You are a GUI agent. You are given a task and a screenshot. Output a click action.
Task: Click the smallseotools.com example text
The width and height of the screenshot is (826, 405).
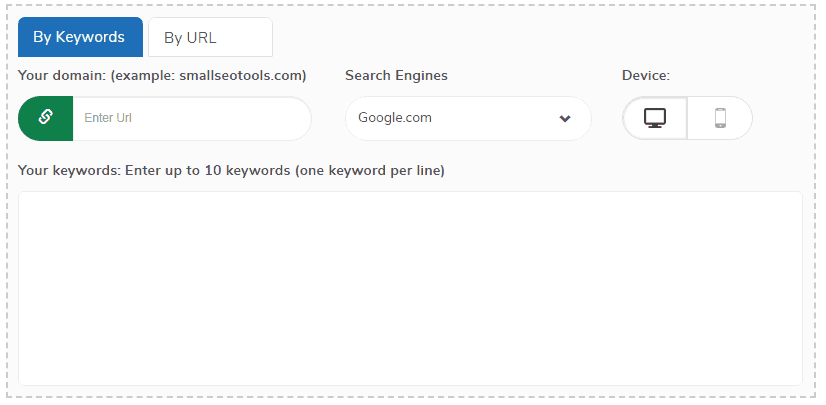[240, 75]
